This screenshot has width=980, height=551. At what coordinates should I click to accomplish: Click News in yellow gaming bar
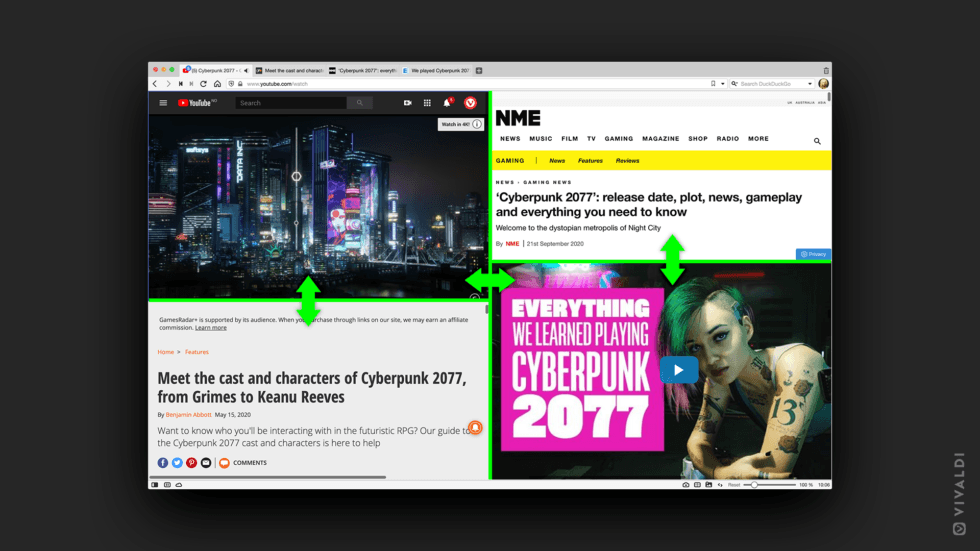click(x=557, y=161)
